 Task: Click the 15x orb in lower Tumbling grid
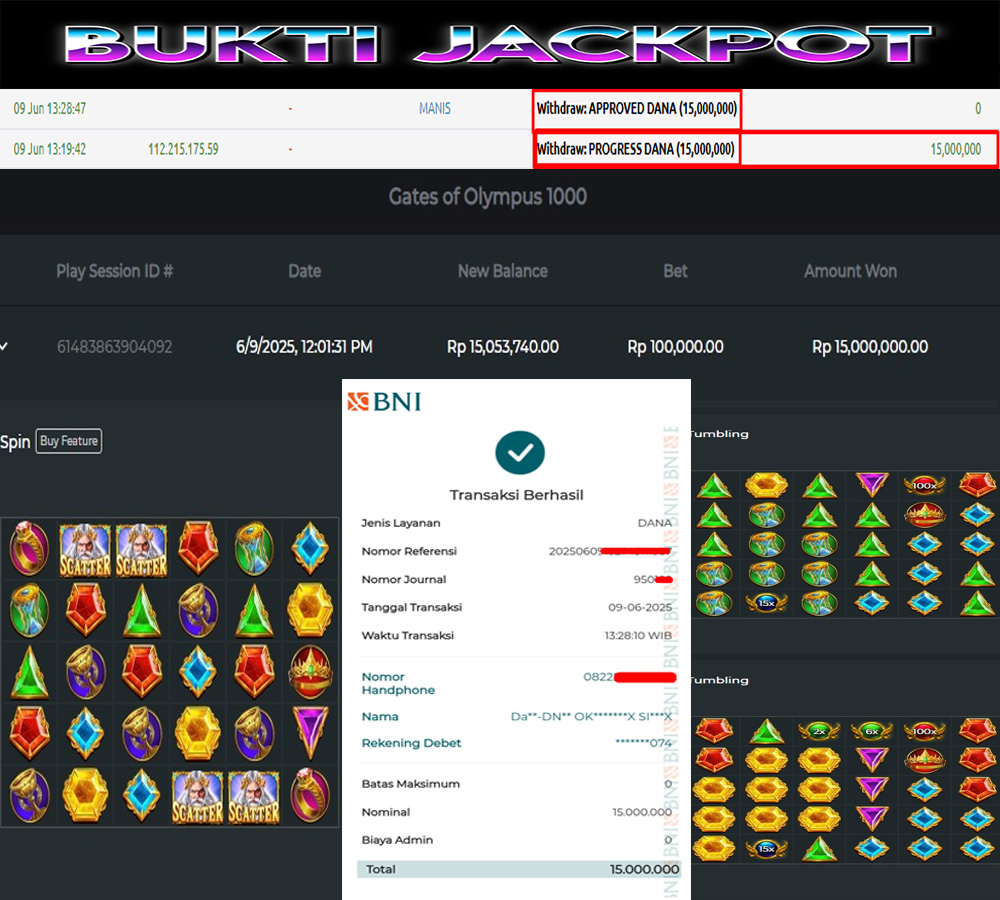pos(767,849)
